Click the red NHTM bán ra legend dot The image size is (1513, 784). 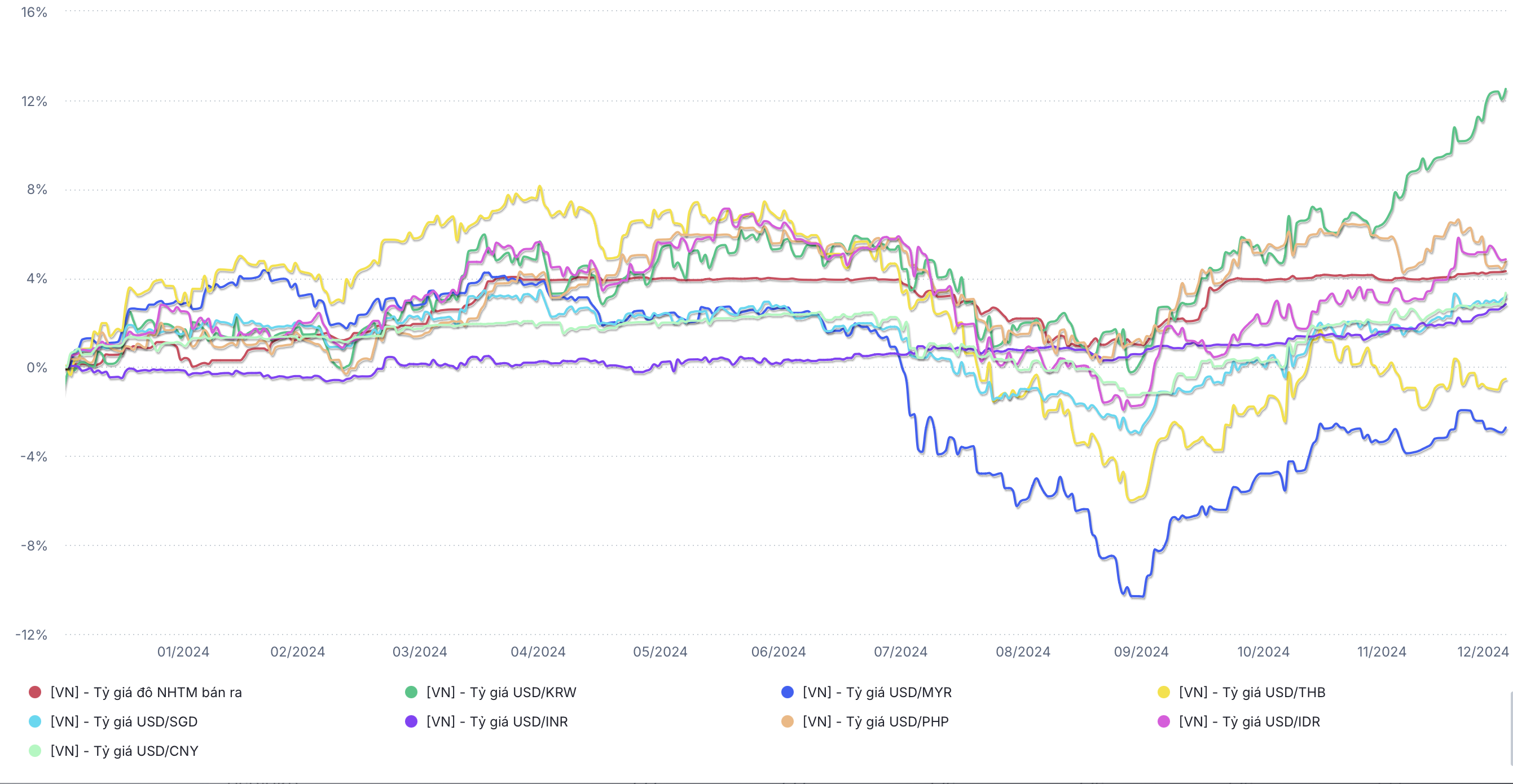click(35, 692)
